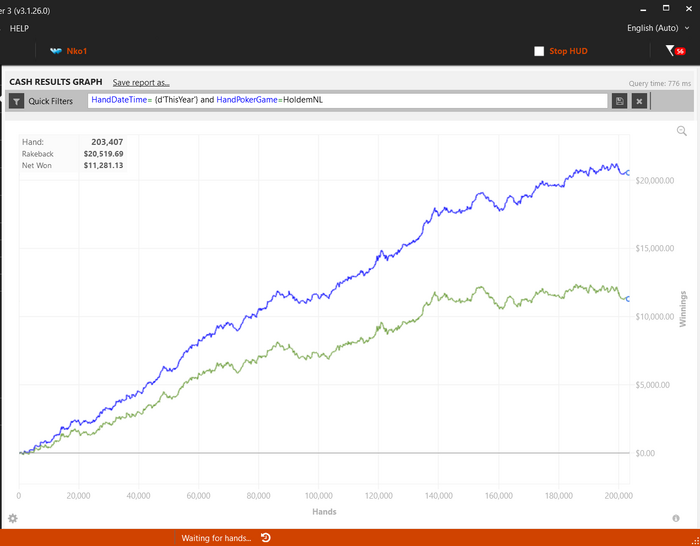The width and height of the screenshot is (700, 546).
Task: Click the $5,000.00 axis label
Action: pyautogui.click(x=652, y=385)
